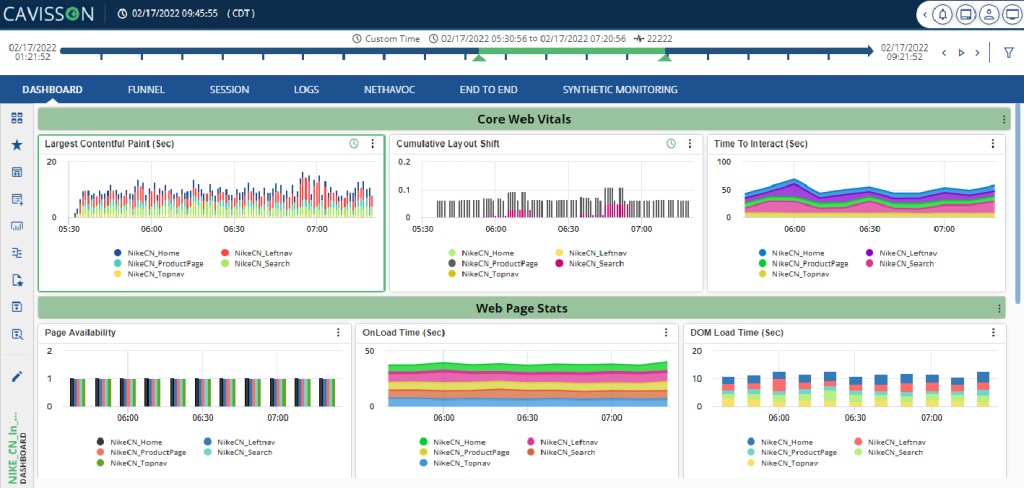Open the filter funnel icon
Viewport: 1024px width, 488px height.
pos(1008,52)
